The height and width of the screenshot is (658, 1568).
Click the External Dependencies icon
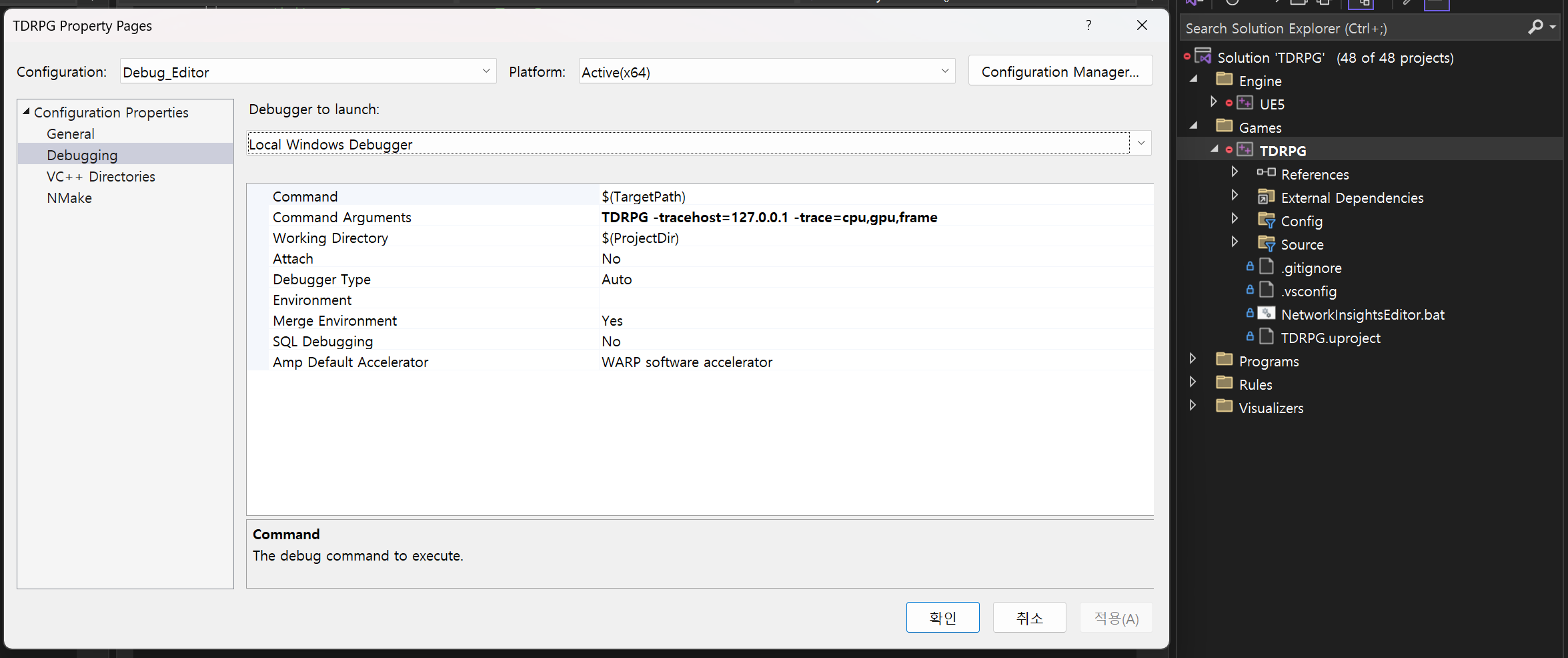[x=1266, y=196]
